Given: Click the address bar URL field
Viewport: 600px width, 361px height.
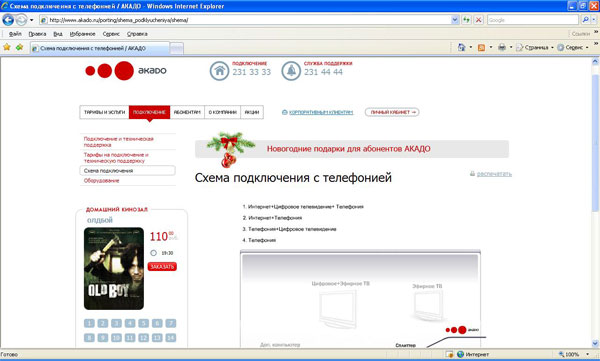Looking at the screenshot, I should pos(245,20).
